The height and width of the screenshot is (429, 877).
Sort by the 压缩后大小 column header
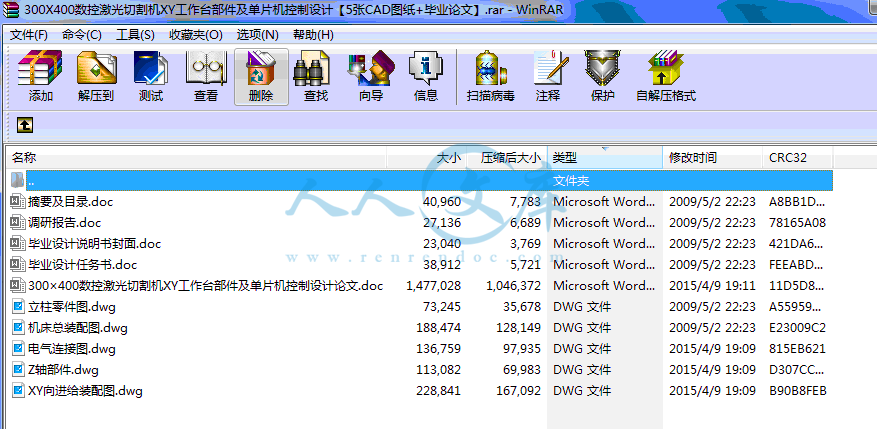[x=507, y=158]
